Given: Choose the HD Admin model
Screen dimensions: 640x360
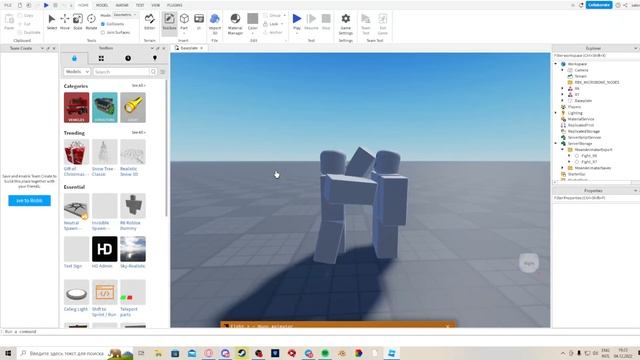Looking at the screenshot, I should click(104, 252).
